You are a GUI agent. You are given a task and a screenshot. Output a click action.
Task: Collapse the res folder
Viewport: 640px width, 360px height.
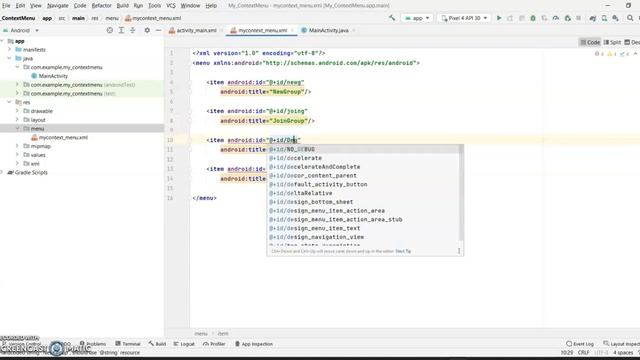9,102
